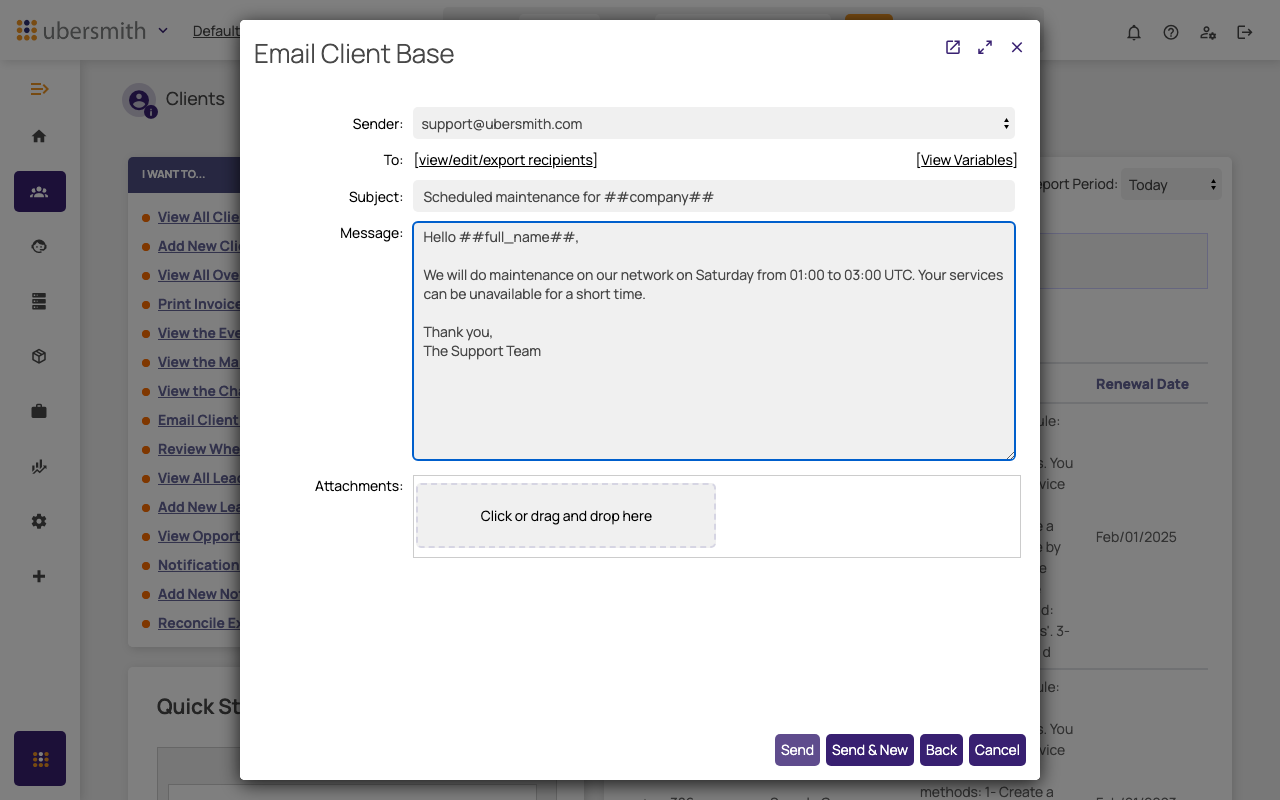Click the Clients page heading icon
The width and height of the screenshot is (1280, 800).
[139, 100]
